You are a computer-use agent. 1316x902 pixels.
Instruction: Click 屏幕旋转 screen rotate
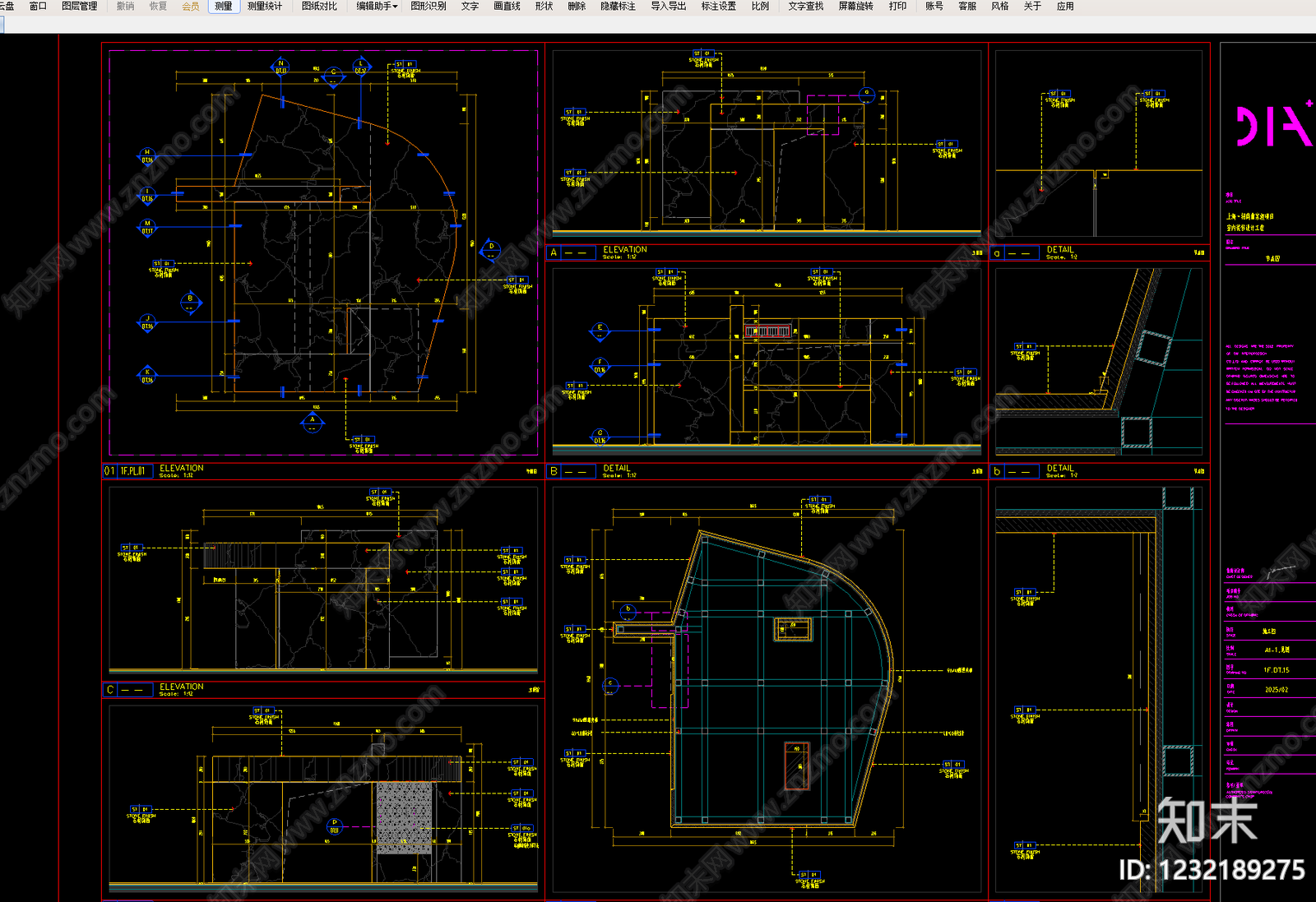(x=856, y=6)
